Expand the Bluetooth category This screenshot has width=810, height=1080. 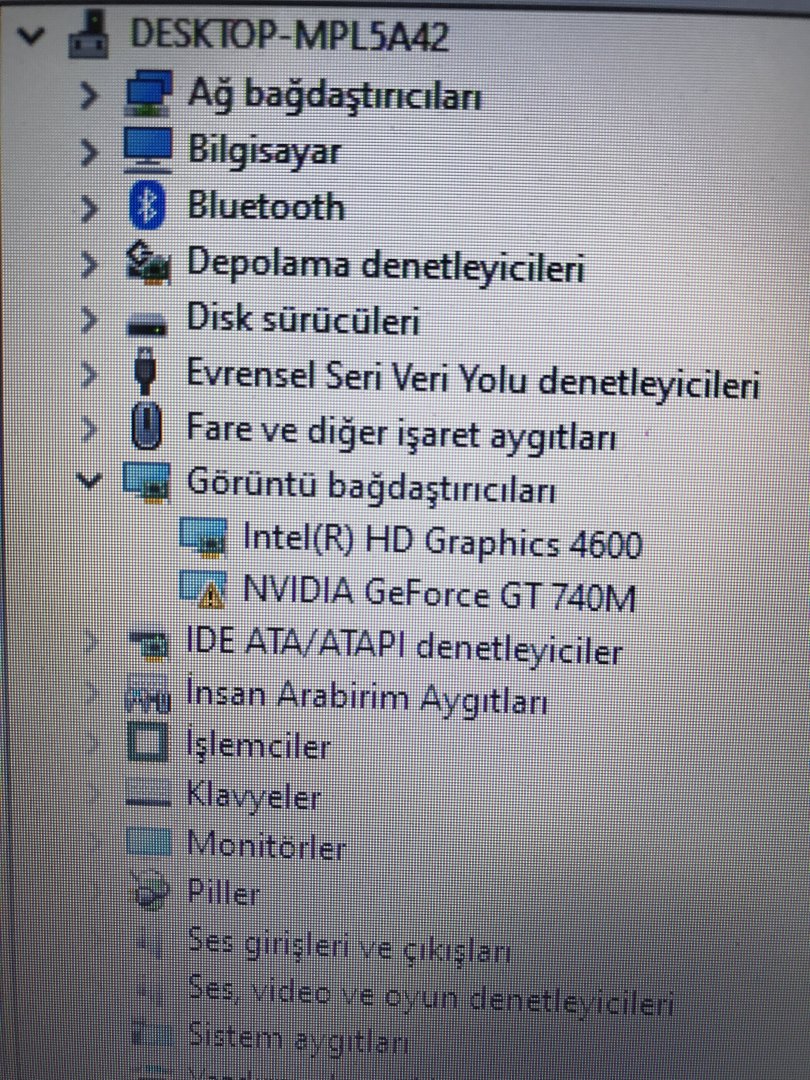[x=88, y=208]
